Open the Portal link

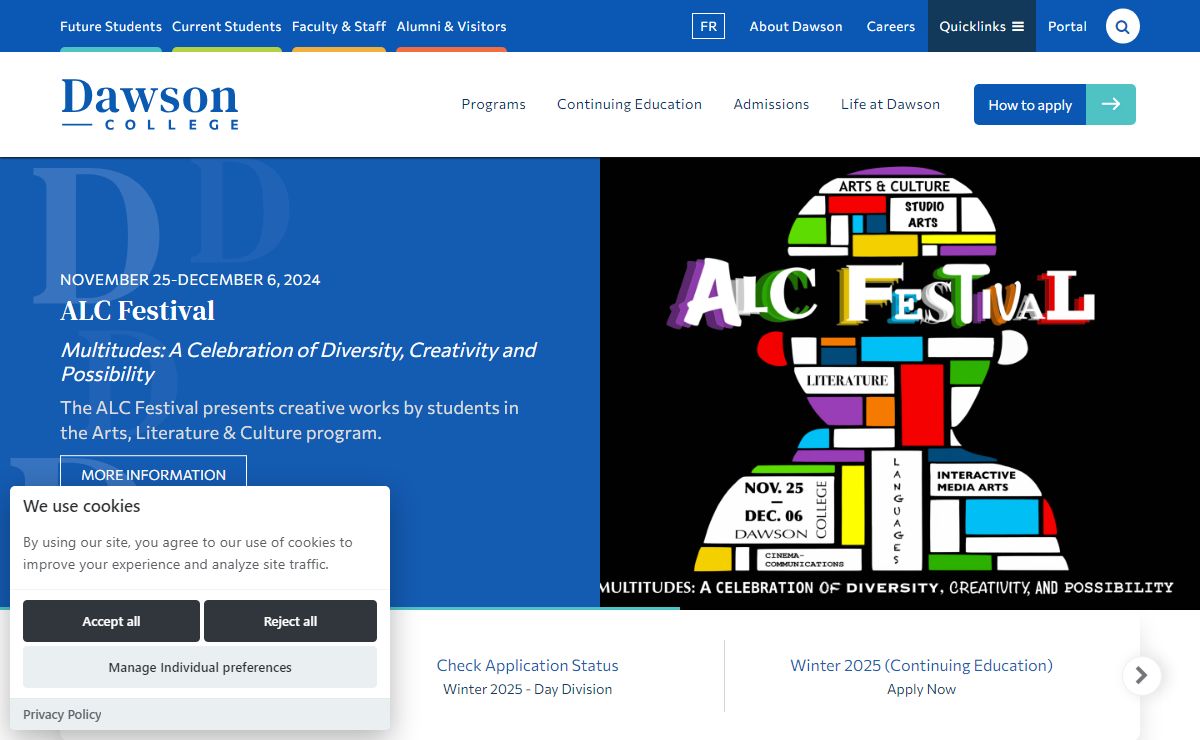click(x=1067, y=27)
